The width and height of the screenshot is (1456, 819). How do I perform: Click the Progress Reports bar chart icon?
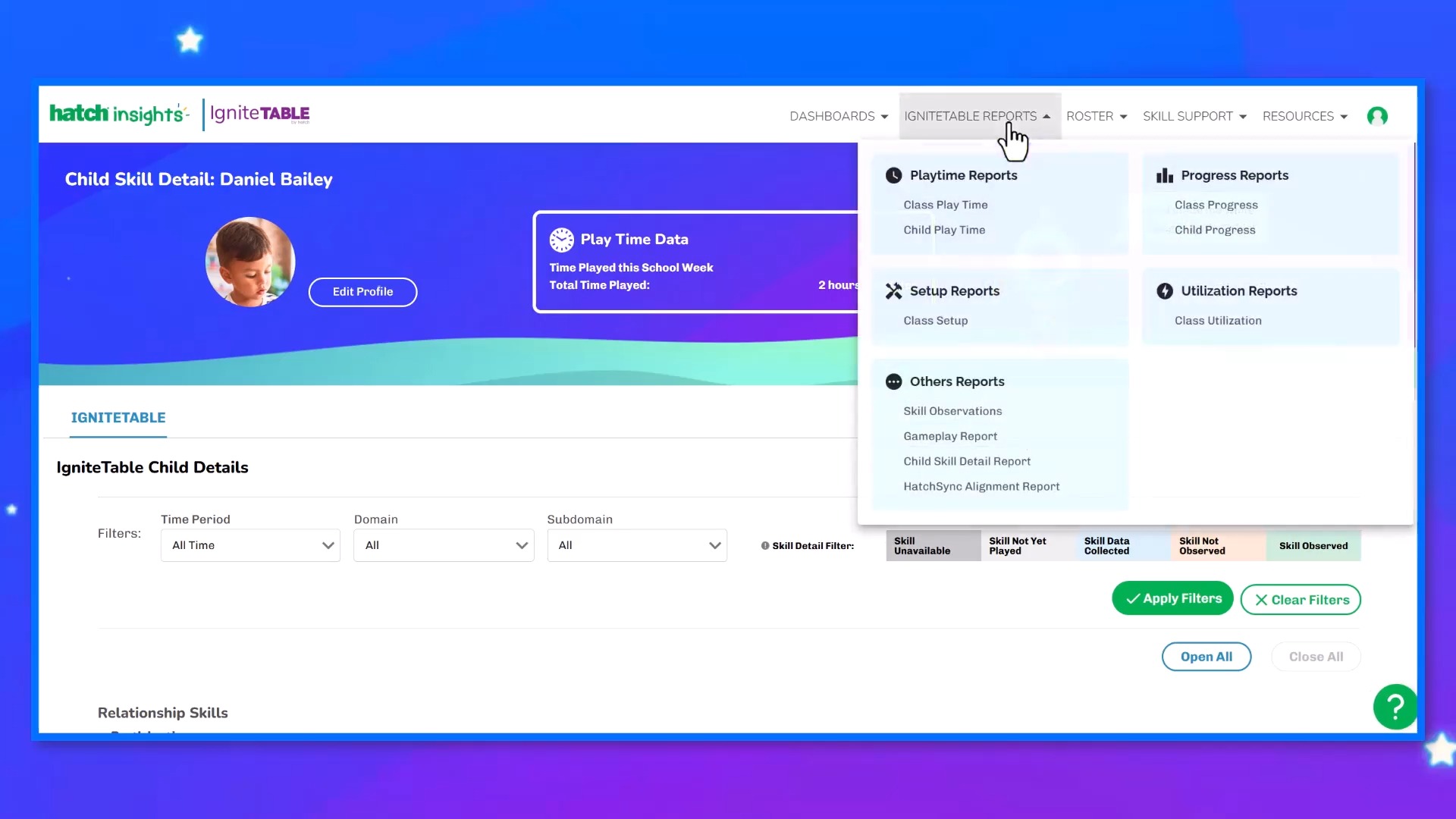tap(1165, 175)
